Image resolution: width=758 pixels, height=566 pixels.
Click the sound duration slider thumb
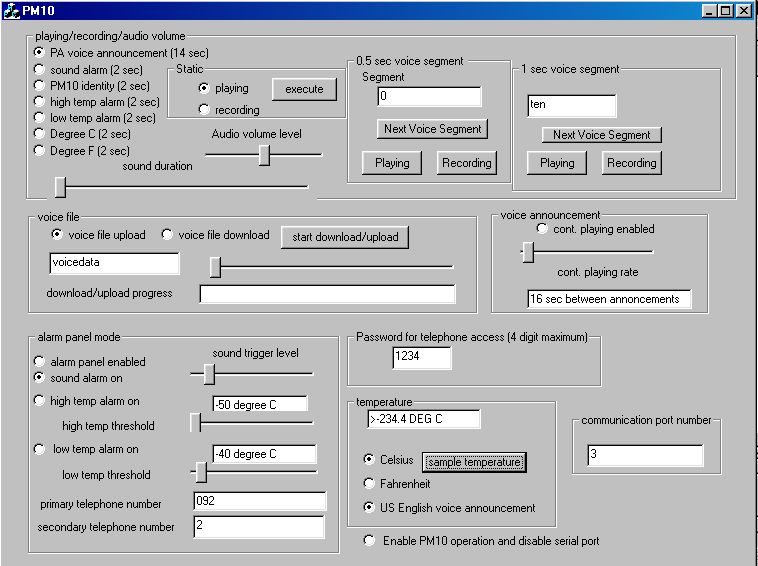tap(60, 187)
